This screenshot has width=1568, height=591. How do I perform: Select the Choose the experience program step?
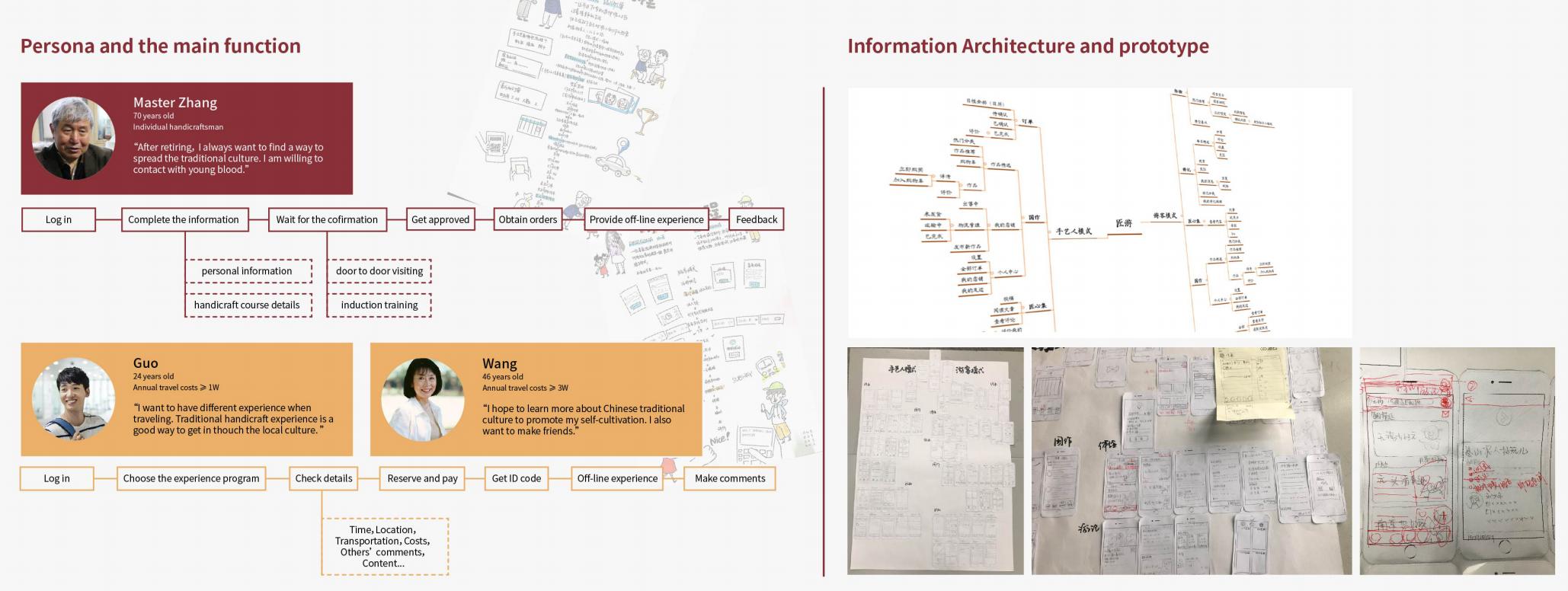tap(191, 478)
